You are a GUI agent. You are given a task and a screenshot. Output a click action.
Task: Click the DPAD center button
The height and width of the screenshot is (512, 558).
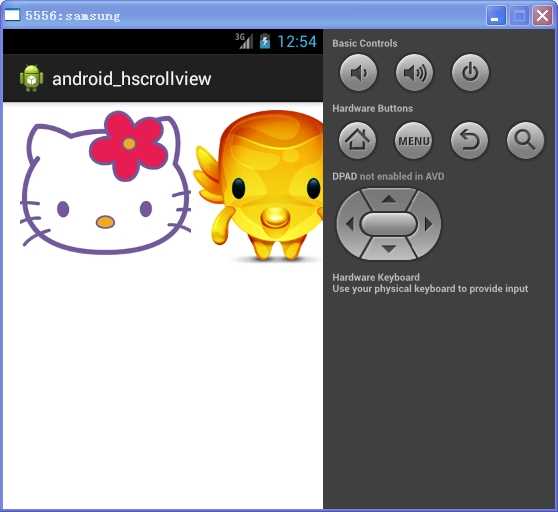[389, 224]
